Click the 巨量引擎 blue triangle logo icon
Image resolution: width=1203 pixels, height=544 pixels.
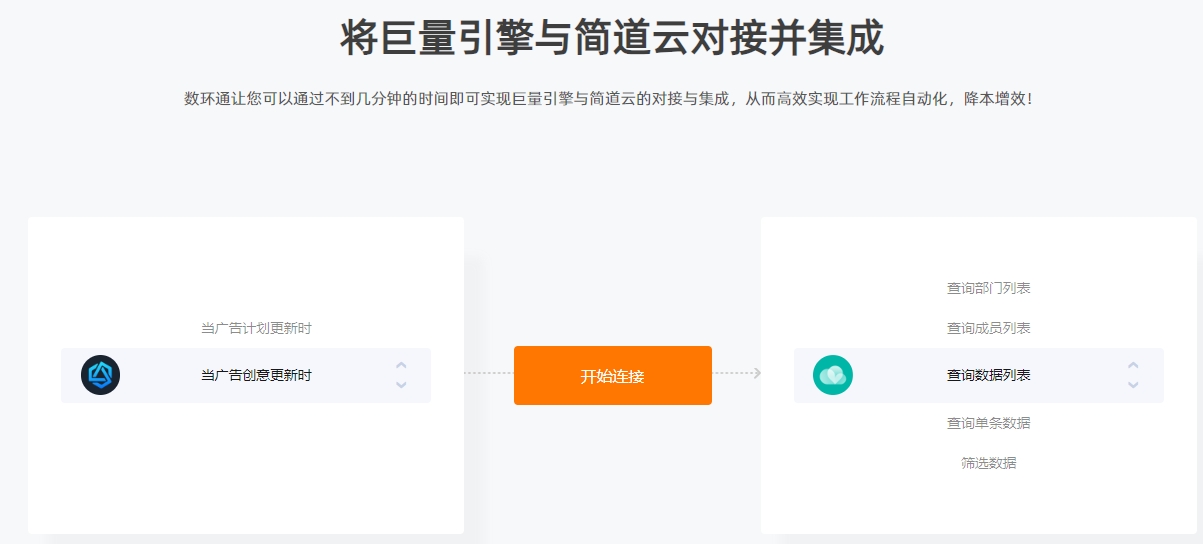tap(100, 375)
